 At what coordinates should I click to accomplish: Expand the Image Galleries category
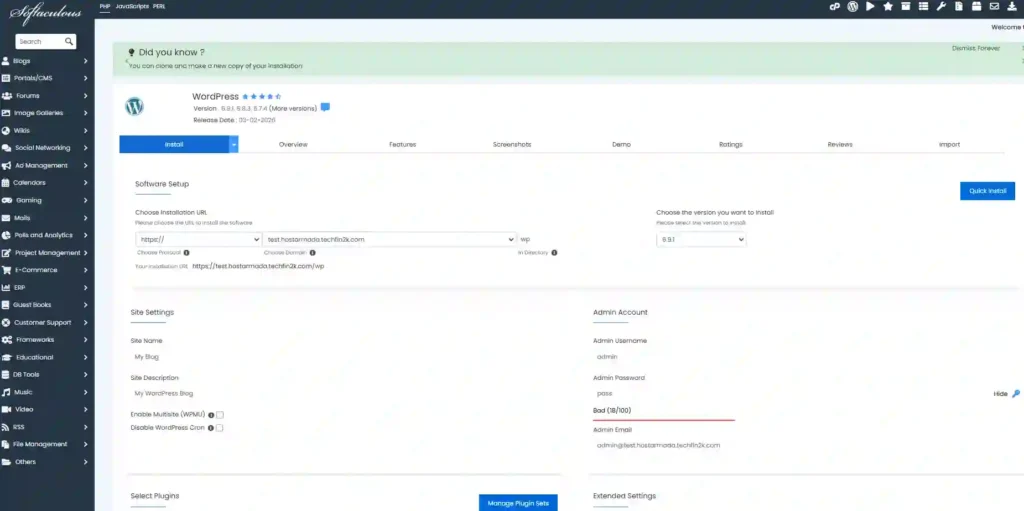[45, 113]
